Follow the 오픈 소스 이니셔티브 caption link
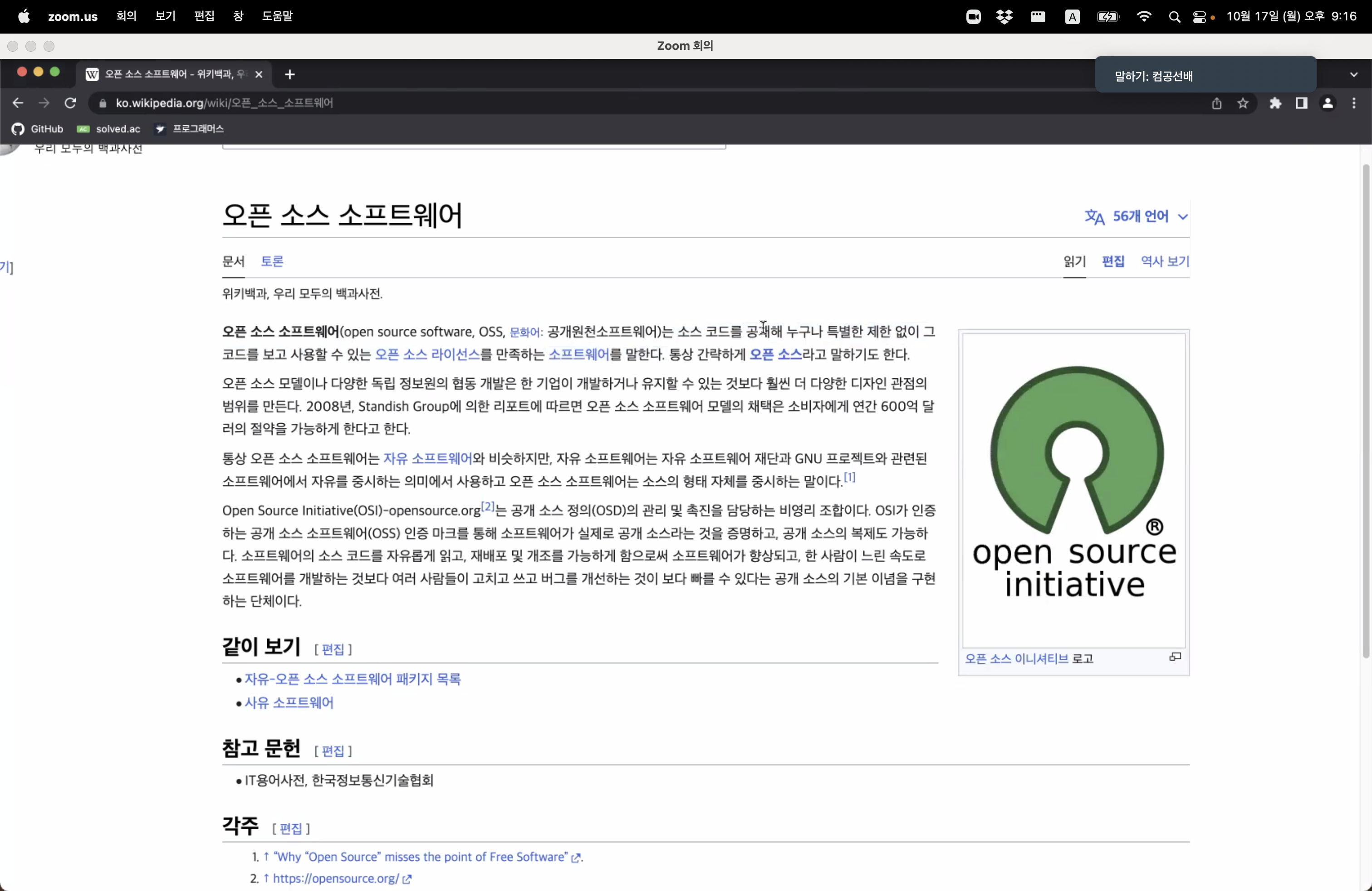 [x=1016, y=659]
